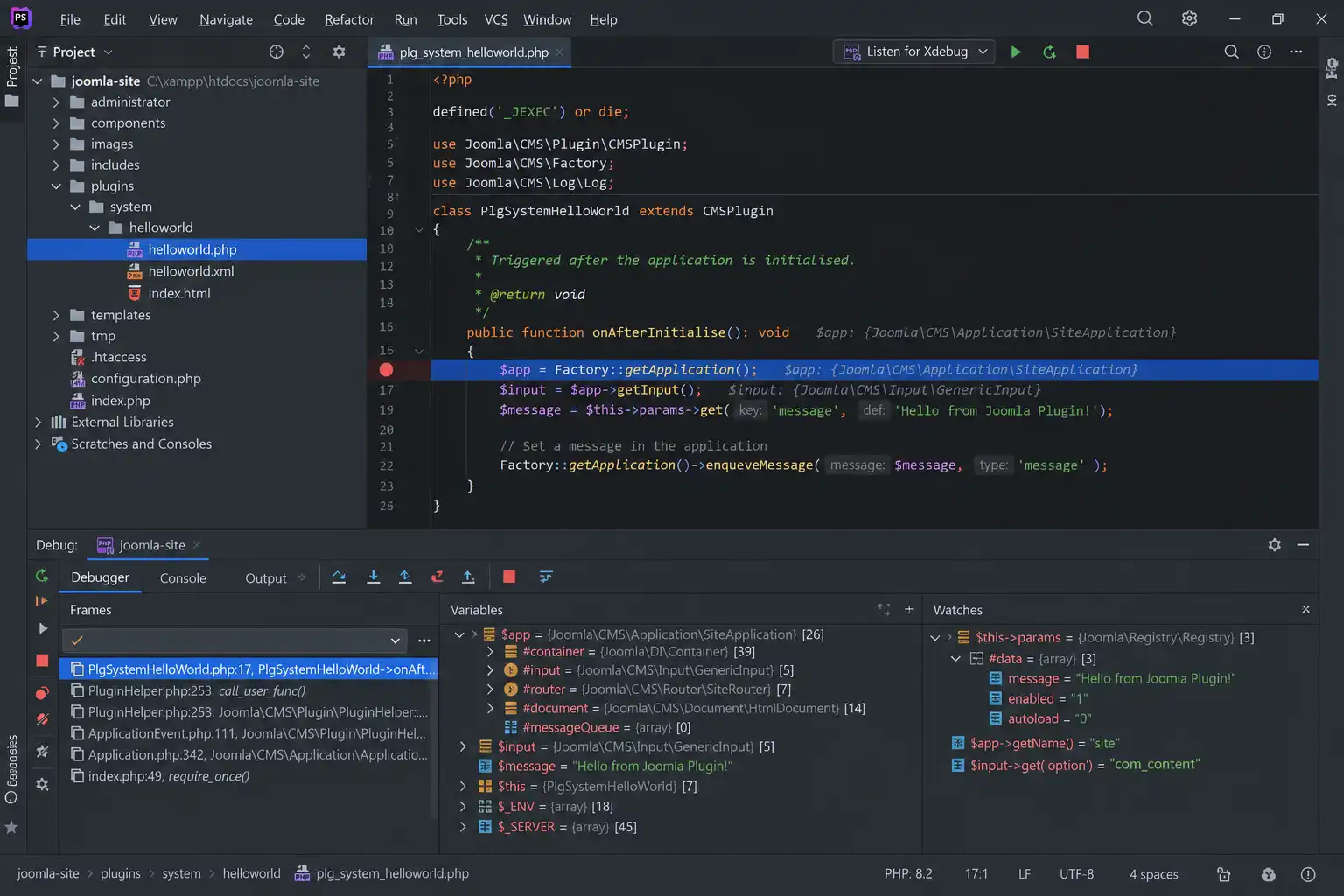Expand the #container variable node
The image size is (1344, 896).
coord(490,651)
